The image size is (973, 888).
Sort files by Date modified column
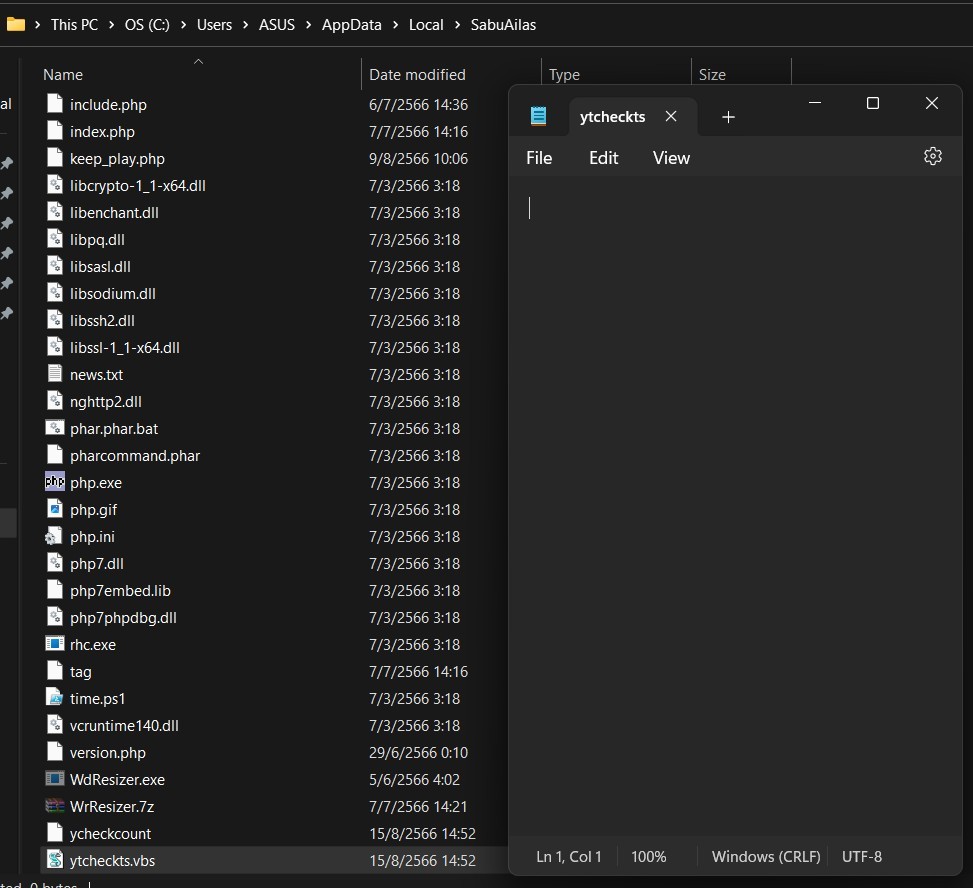(417, 74)
